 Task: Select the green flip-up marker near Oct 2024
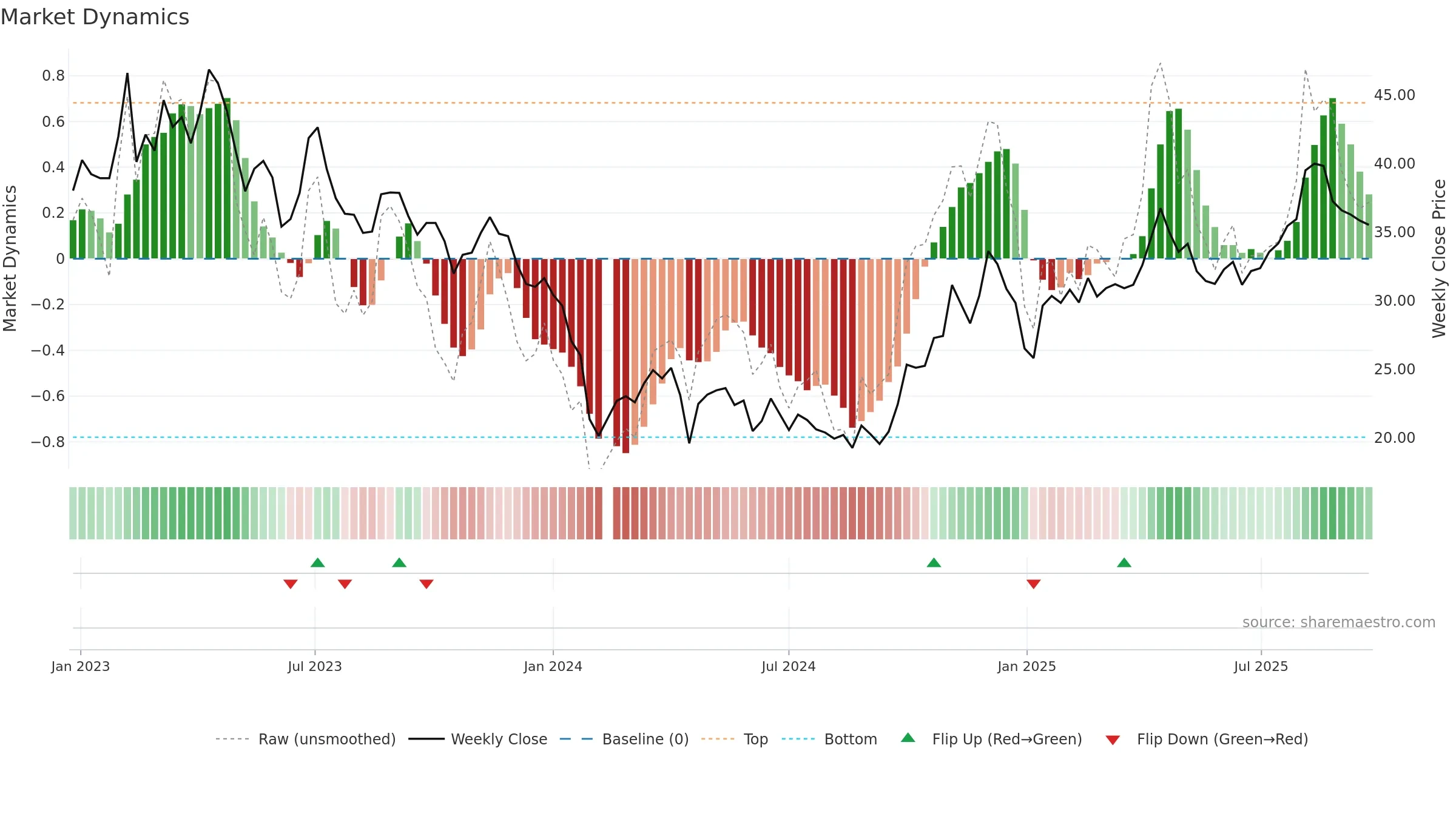934,562
